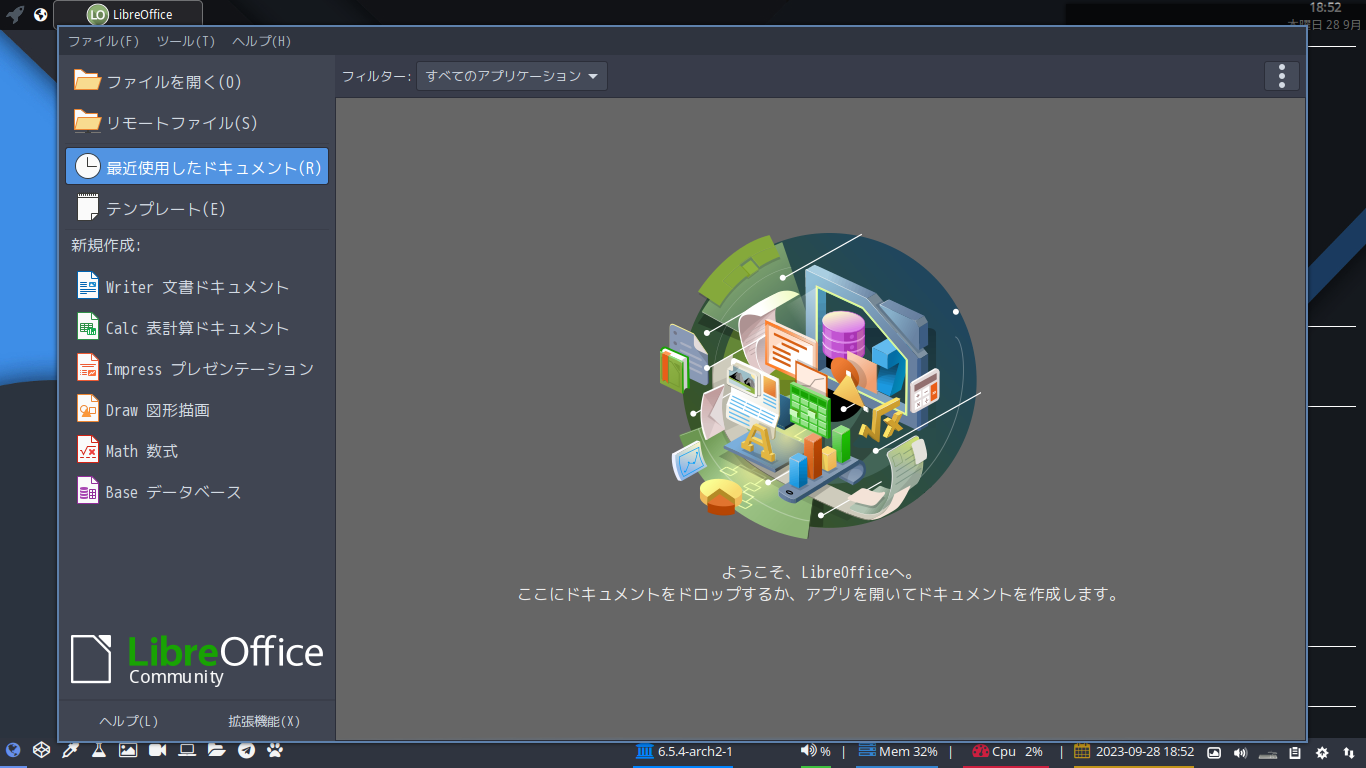The height and width of the screenshot is (768, 1366).
Task: Click the cube icon in the taskbar
Action: click(41, 750)
